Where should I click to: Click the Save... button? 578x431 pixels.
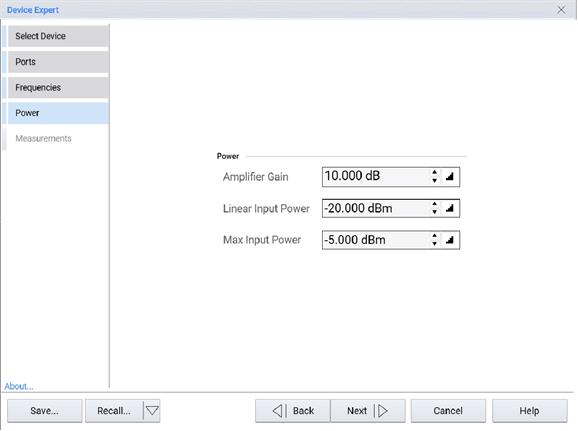(x=45, y=411)
